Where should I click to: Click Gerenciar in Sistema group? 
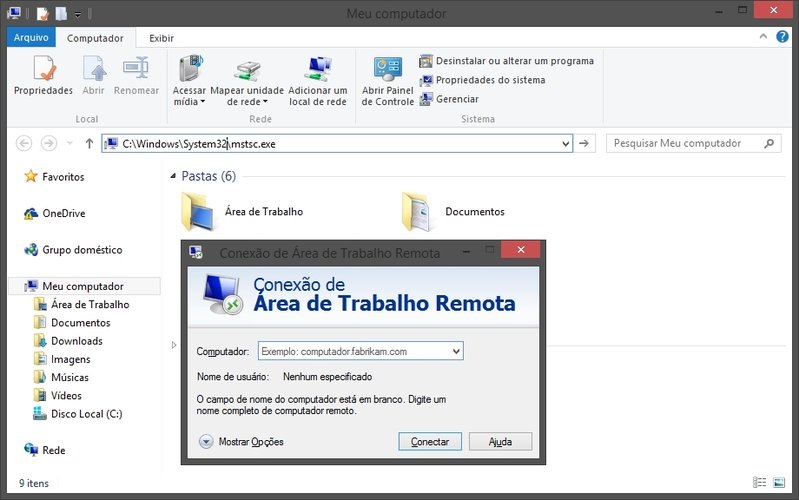(x=449, y=99)
